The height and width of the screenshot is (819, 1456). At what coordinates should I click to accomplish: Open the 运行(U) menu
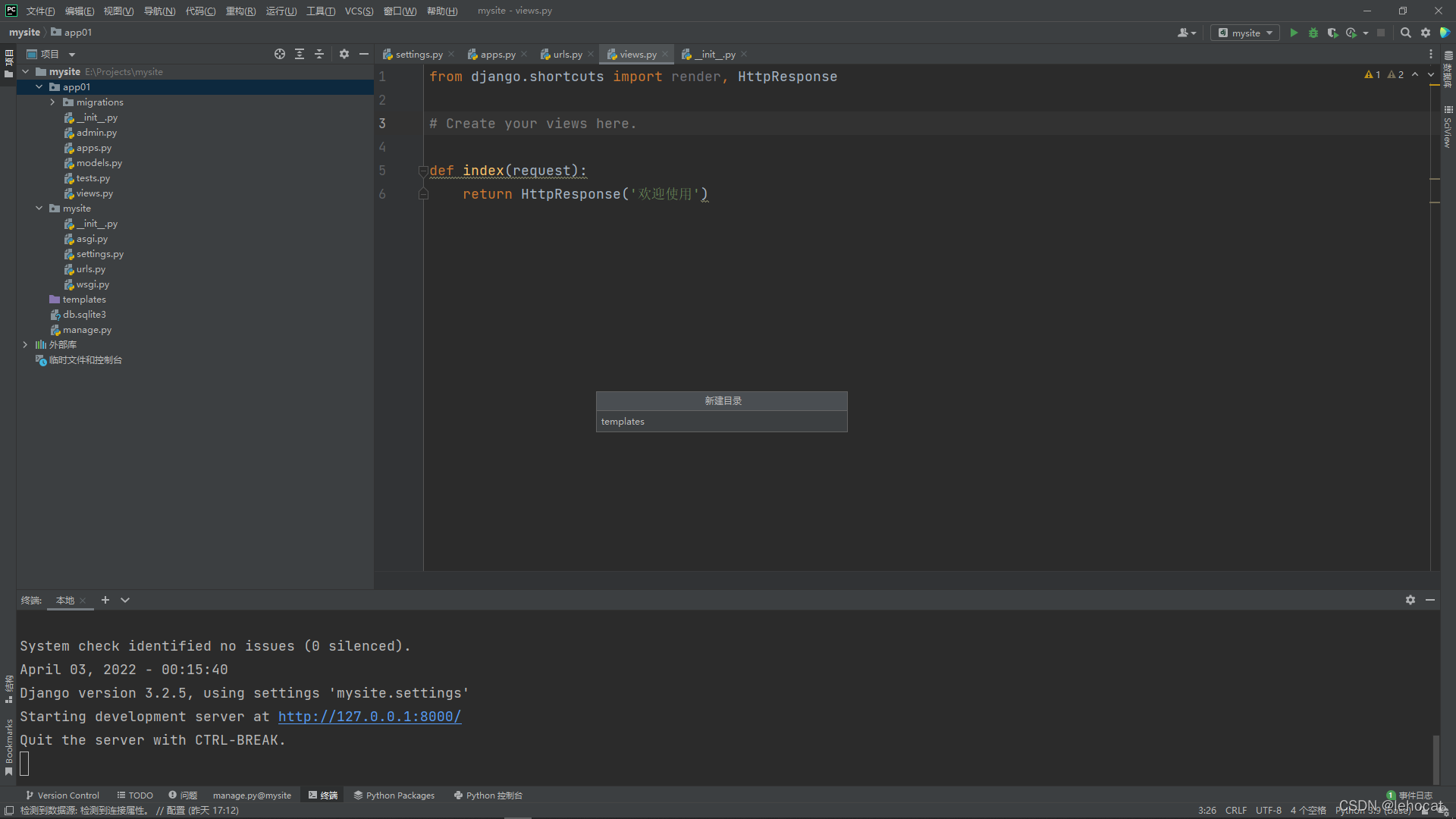[x=281, y=11]
